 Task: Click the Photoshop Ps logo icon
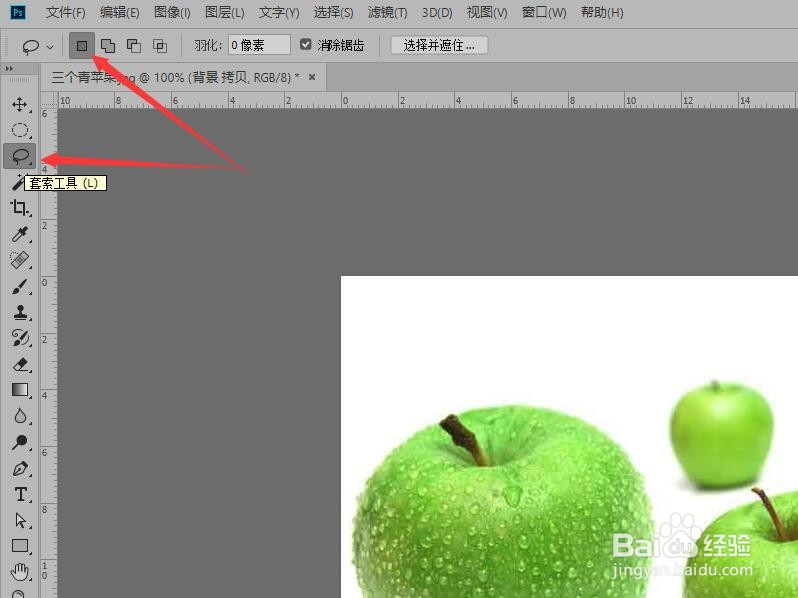(18, 12)
